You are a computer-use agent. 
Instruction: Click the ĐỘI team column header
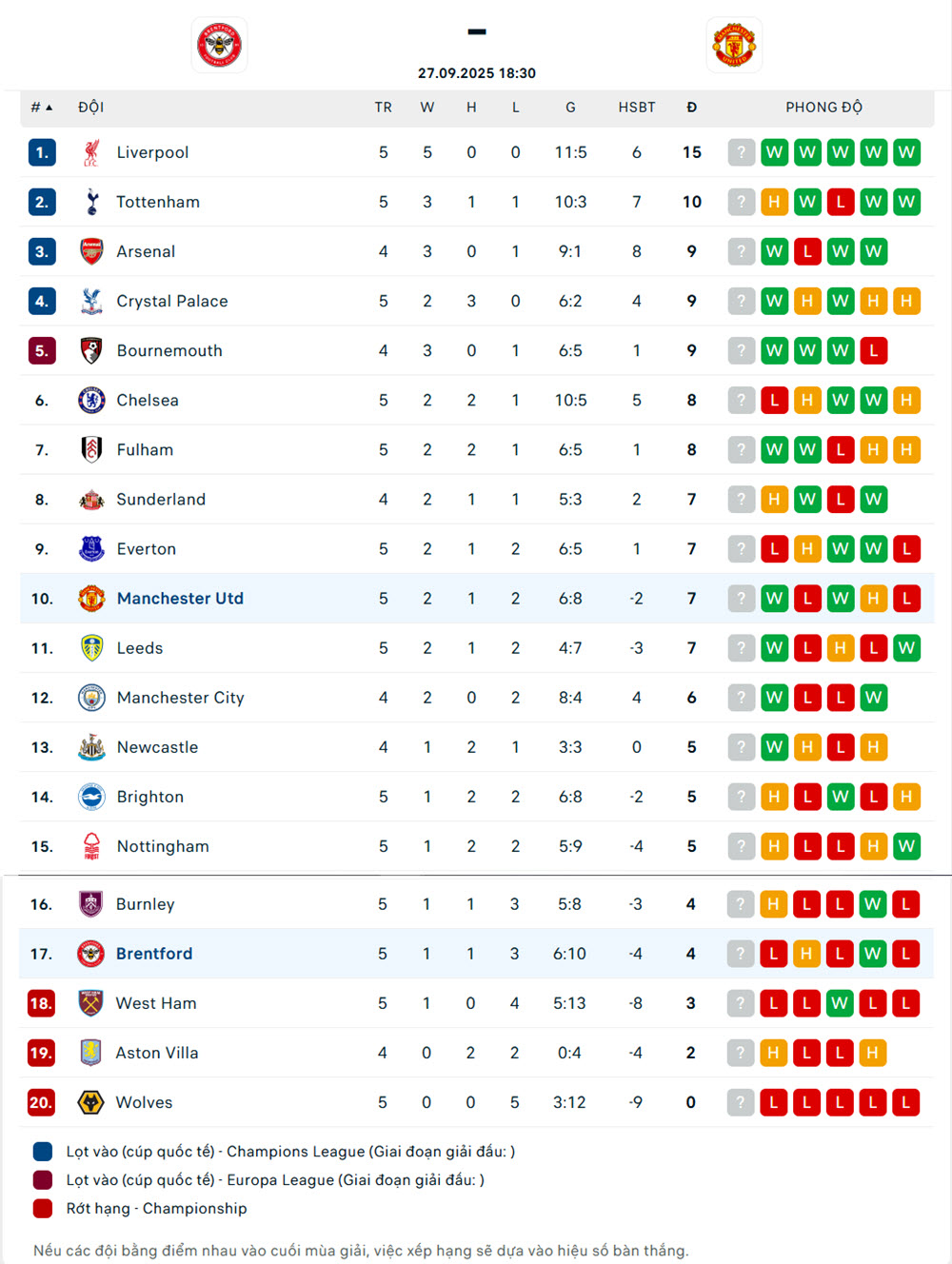(x=91, y=108)
